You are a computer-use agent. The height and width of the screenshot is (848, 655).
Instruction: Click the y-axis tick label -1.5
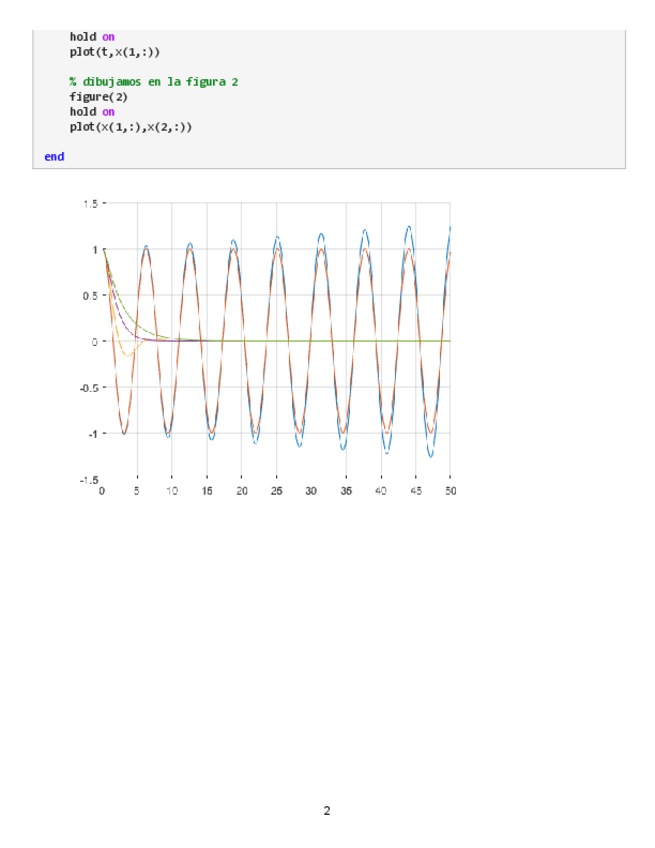(x=87, y=479)
